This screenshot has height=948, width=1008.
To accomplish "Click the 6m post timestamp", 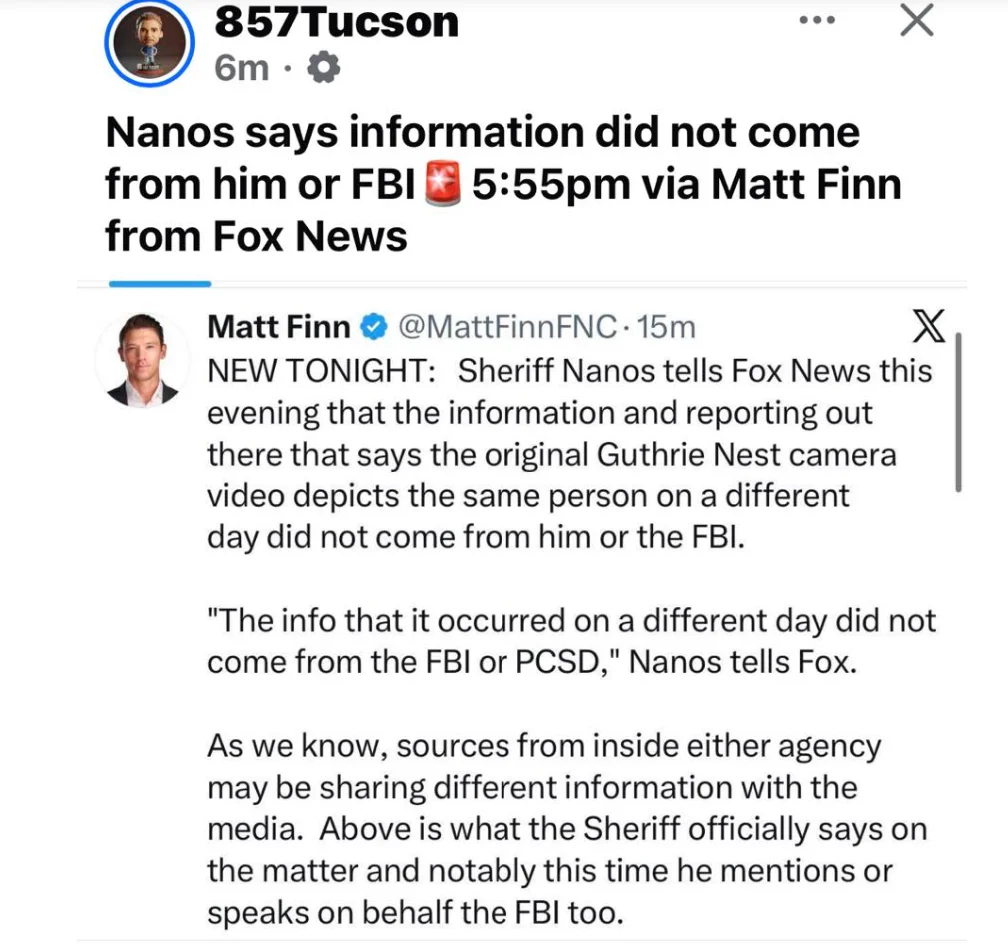I will 240,68.
